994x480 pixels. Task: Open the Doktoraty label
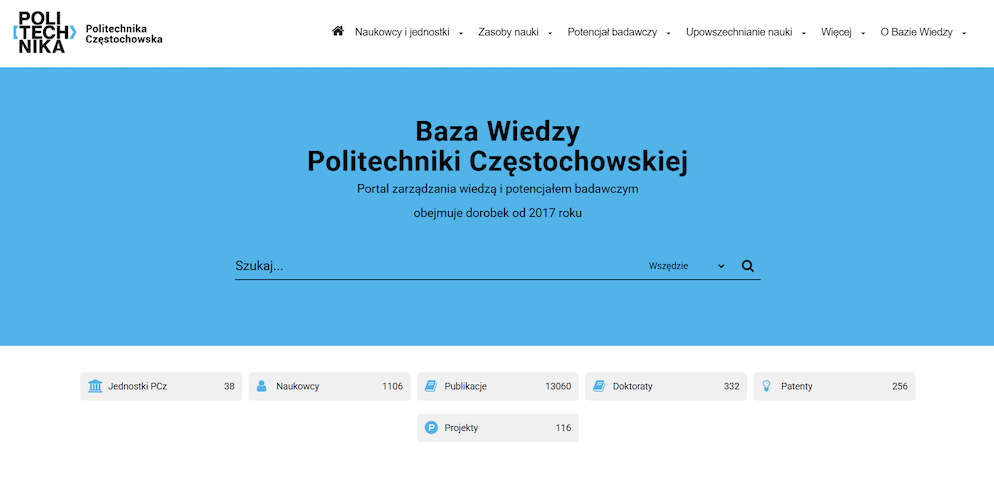[x=633, y=386]
